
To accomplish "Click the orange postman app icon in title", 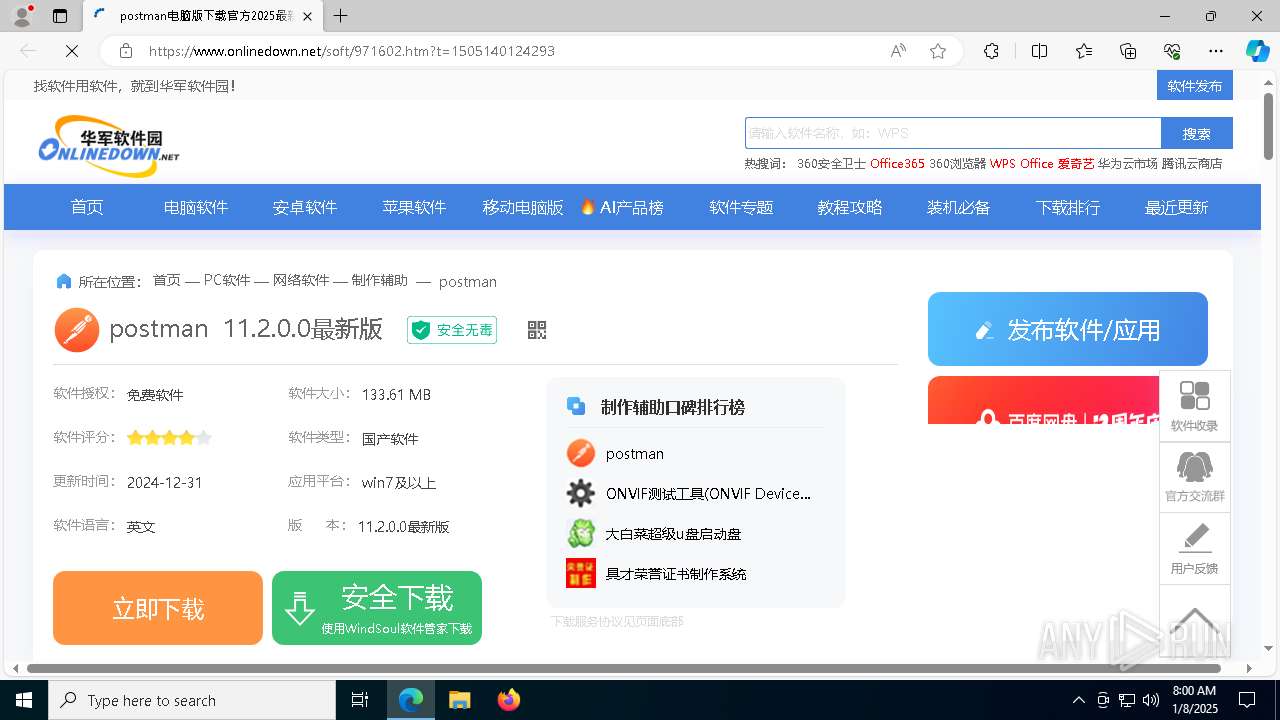I will pos(77,330).
